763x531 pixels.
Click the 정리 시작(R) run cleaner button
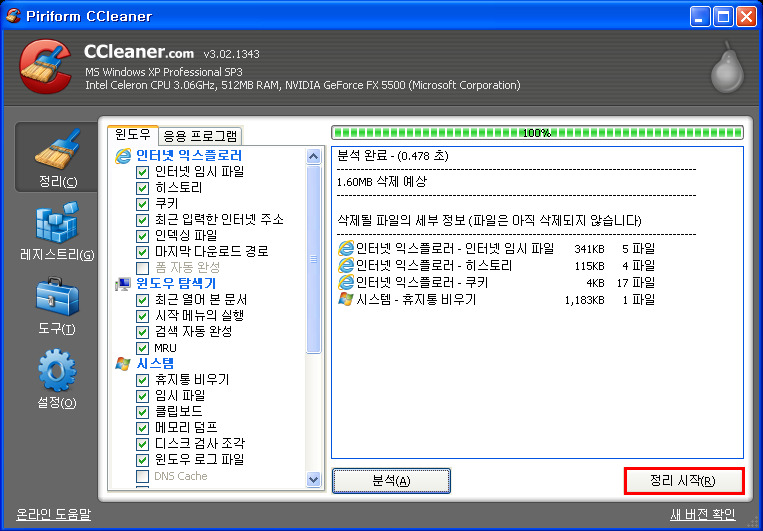pyautogui.click(x=684, y=481)
